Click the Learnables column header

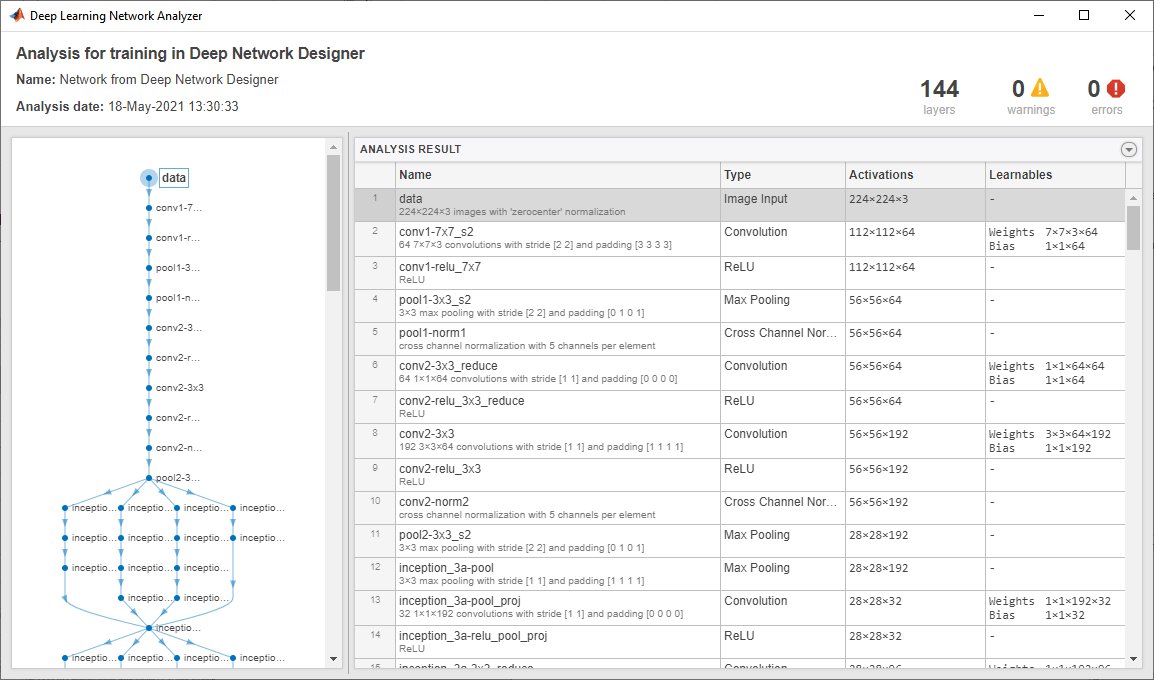click(x=1054, y=175)
